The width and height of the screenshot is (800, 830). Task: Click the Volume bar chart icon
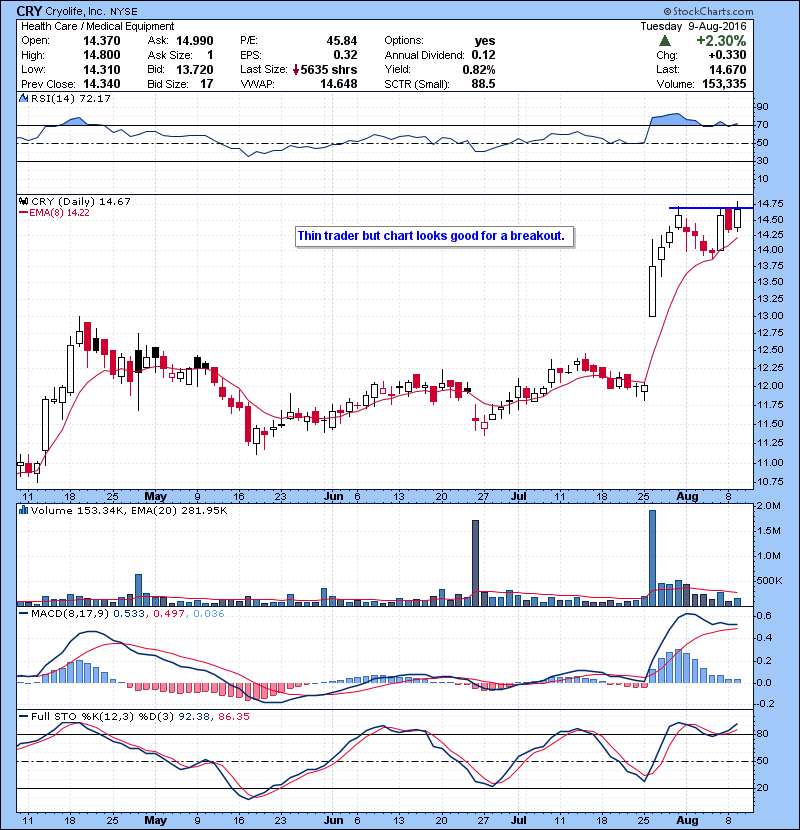click(x=23, y=510)
